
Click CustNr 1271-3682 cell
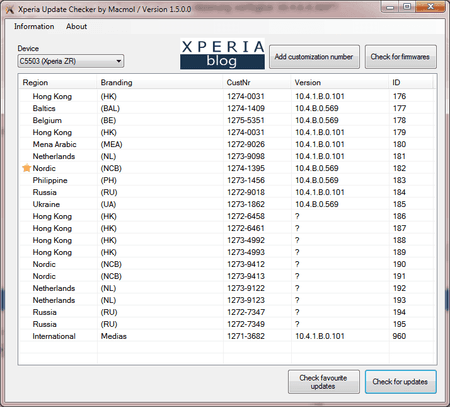tap(246, 336)
